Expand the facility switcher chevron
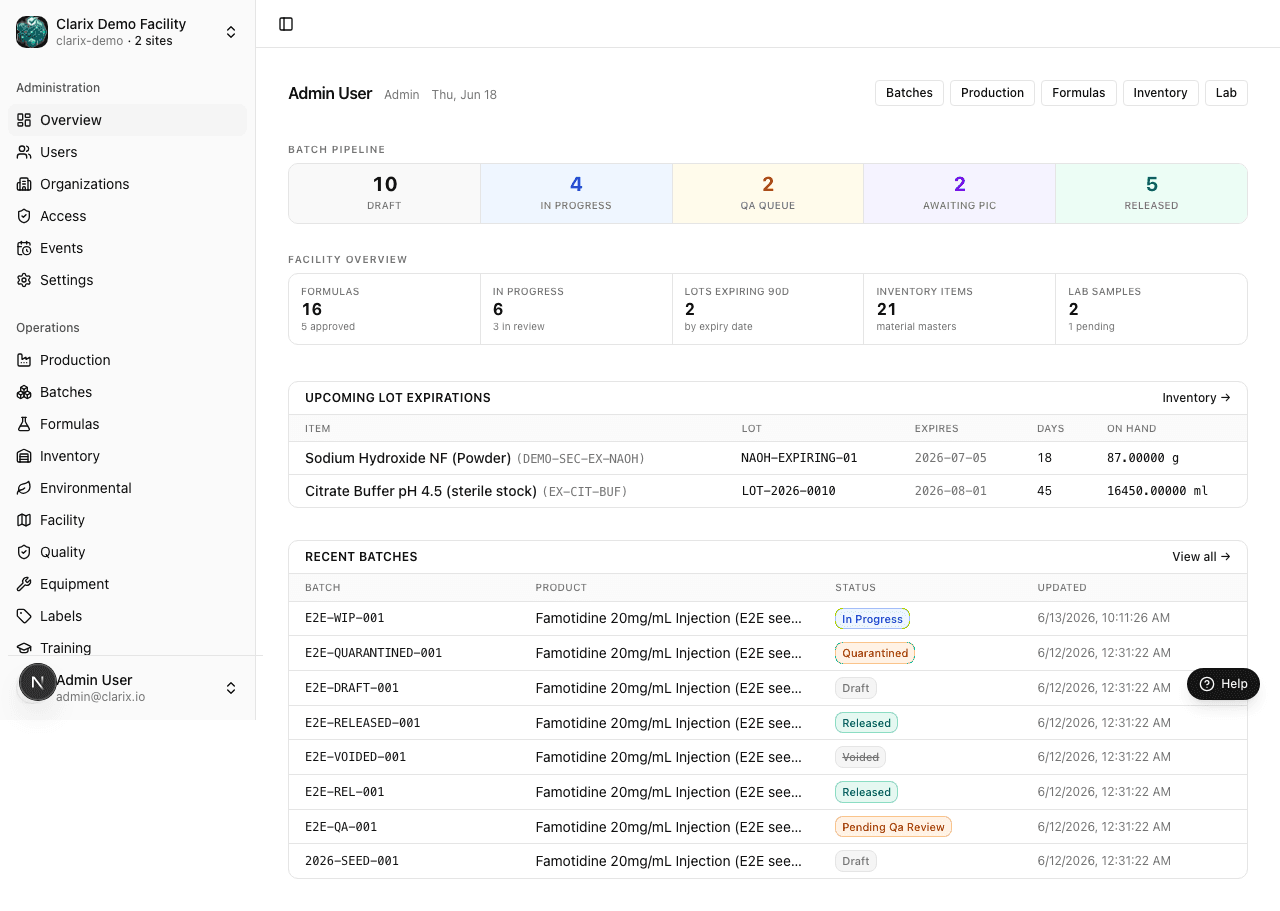Image resolution: width=1280 pixels, height=911 pixels. (x=231, y=32)
